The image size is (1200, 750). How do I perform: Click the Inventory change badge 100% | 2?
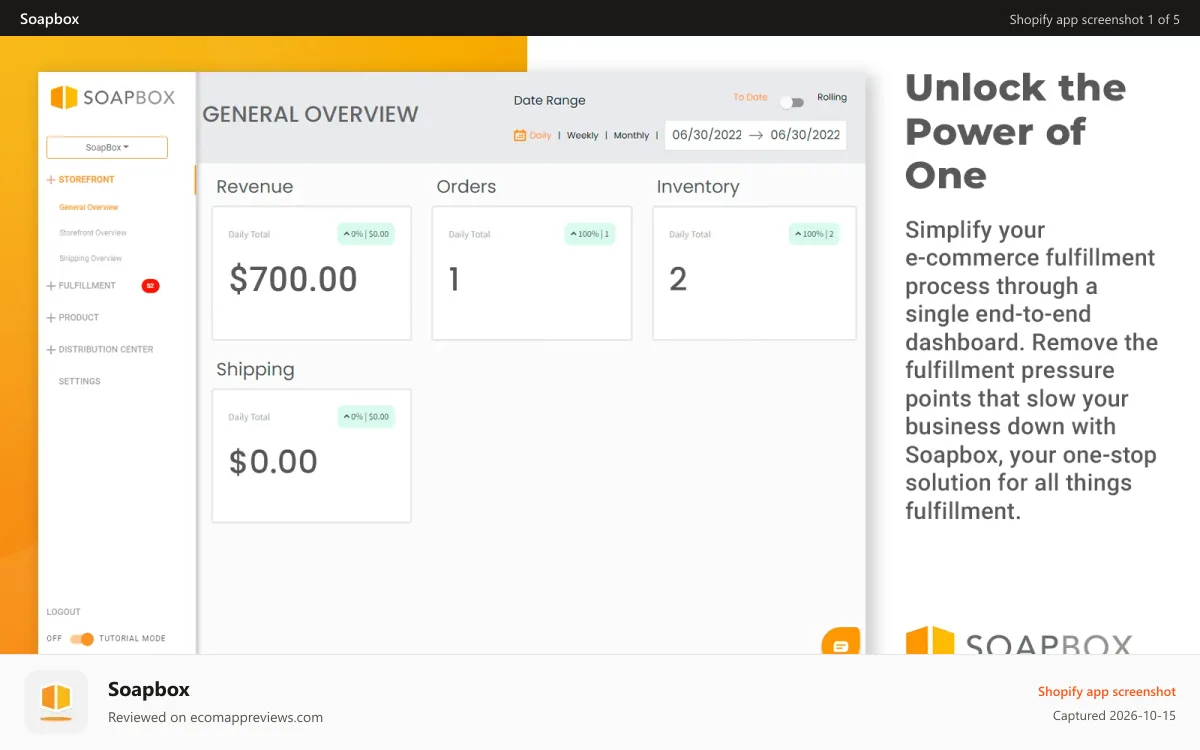814,234
